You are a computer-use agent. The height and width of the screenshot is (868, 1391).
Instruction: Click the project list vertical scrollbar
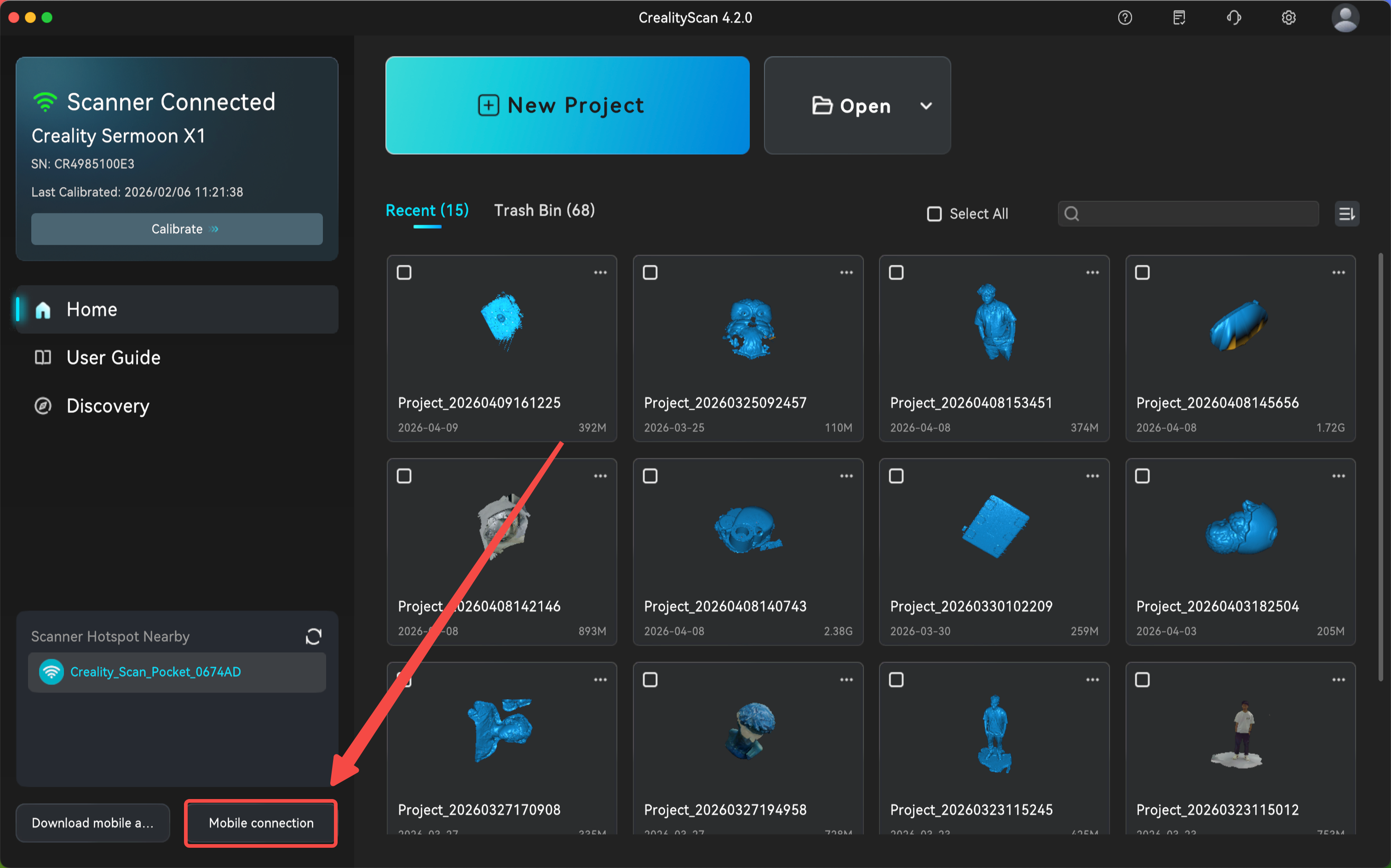pos(1380,466)
